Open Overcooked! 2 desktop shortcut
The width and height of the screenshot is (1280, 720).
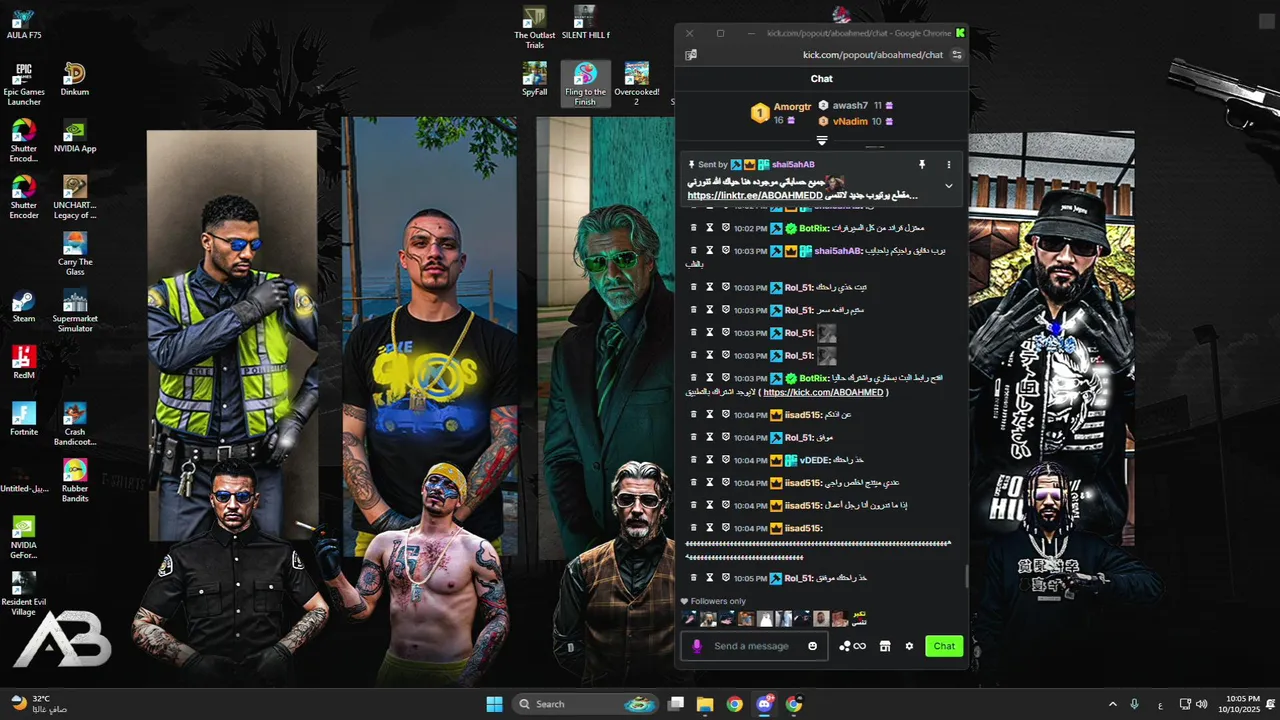coord(637,84)
